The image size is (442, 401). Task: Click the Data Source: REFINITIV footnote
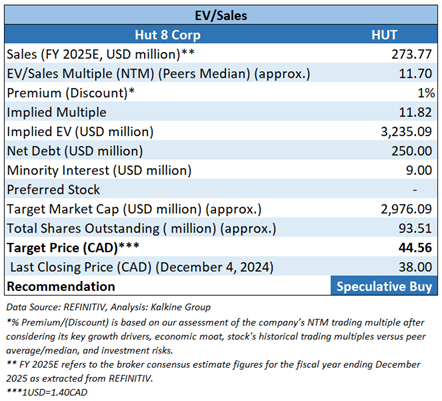click(x=108, y=307)
